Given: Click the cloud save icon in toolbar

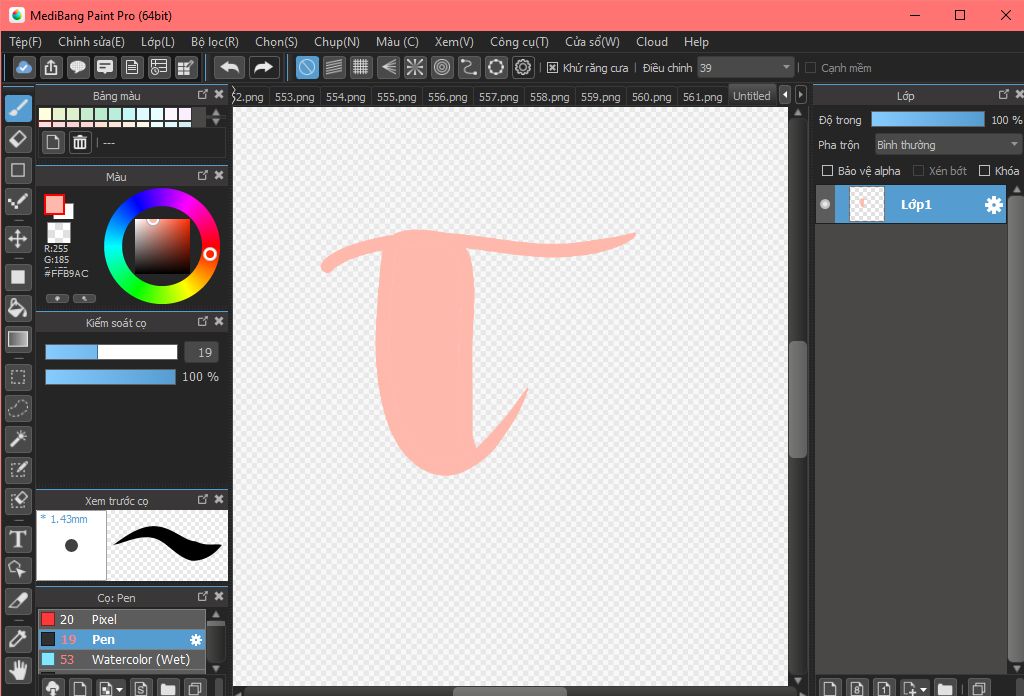Looking at the screenshot, I should pos(24,67).
